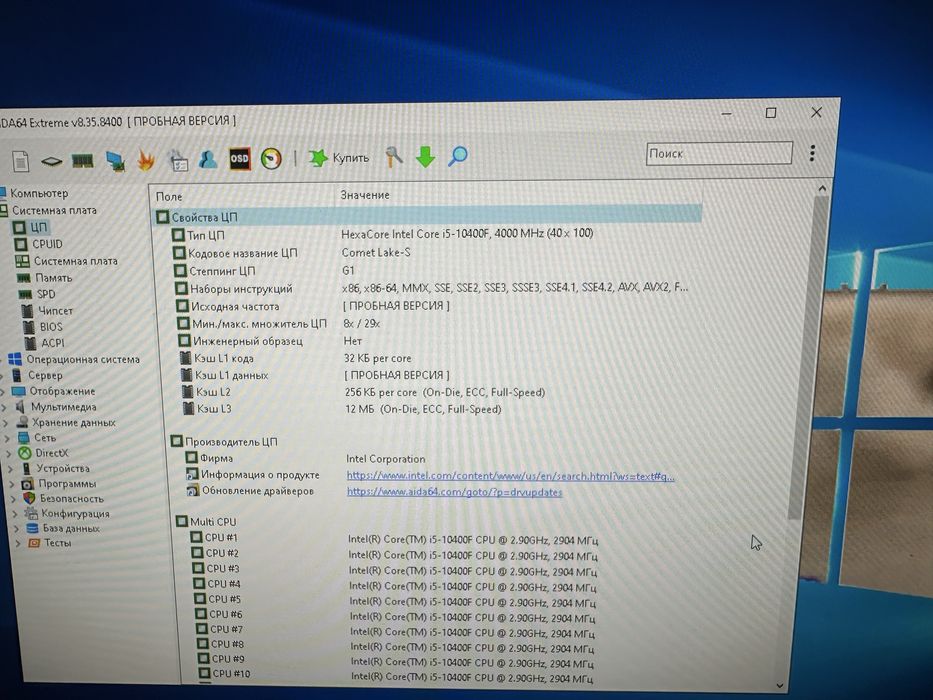Viewport: 933px width, 700px height.
Task: Open Чипсет page in the tree
Action: pyautogui.click(x=55, y=310)
